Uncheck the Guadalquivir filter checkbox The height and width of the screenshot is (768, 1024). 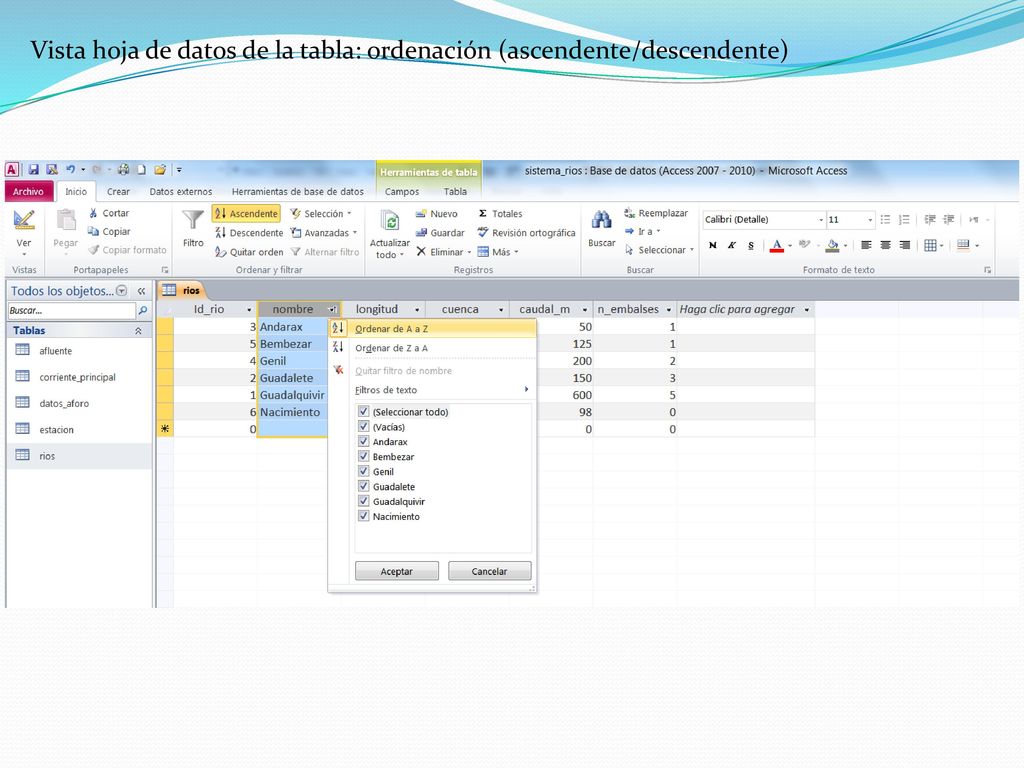coord(364,502)
